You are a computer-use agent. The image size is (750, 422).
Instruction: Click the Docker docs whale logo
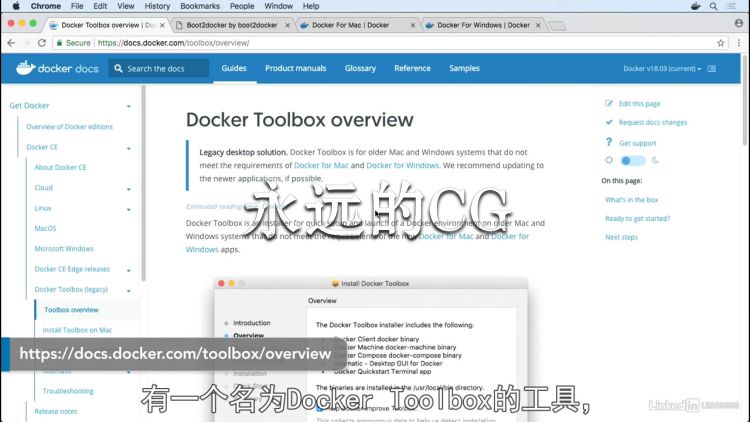point(25,68)
